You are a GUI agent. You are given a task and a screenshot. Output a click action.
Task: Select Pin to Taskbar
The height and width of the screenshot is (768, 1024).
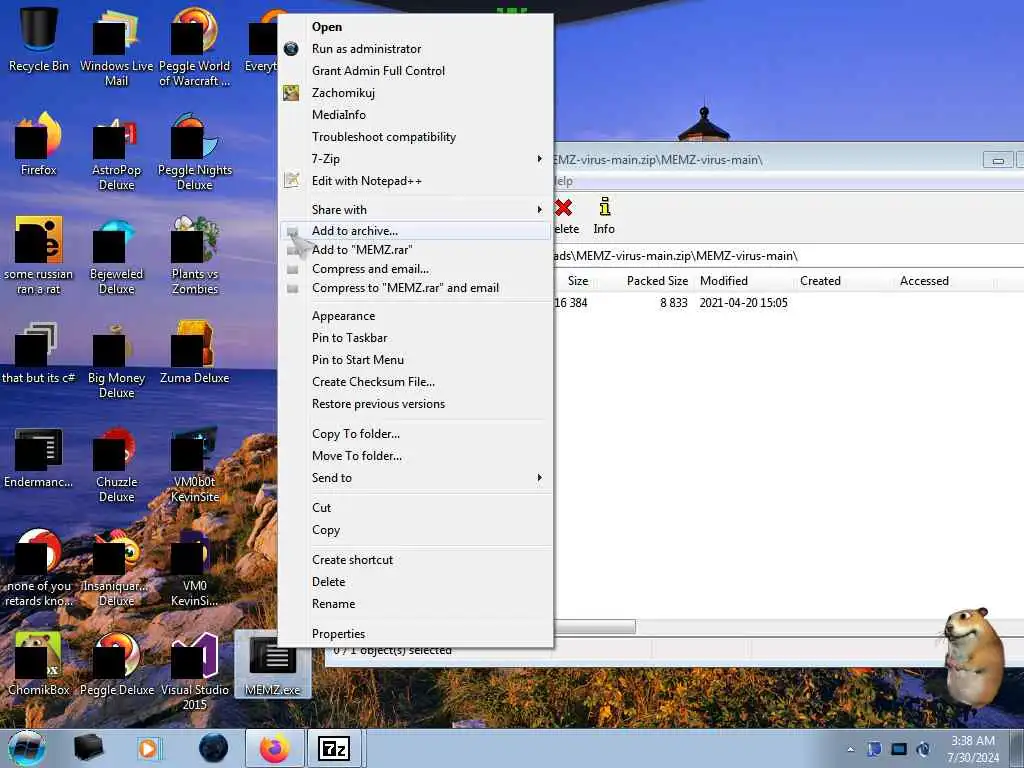click(416, 338)
